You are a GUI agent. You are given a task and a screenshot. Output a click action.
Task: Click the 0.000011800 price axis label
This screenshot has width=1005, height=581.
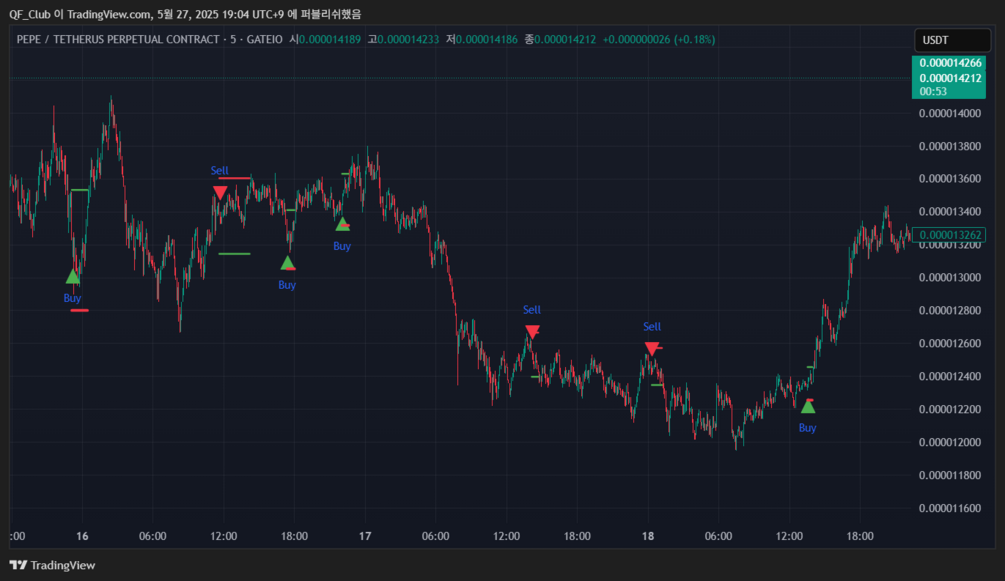click(x=949, y=475)
